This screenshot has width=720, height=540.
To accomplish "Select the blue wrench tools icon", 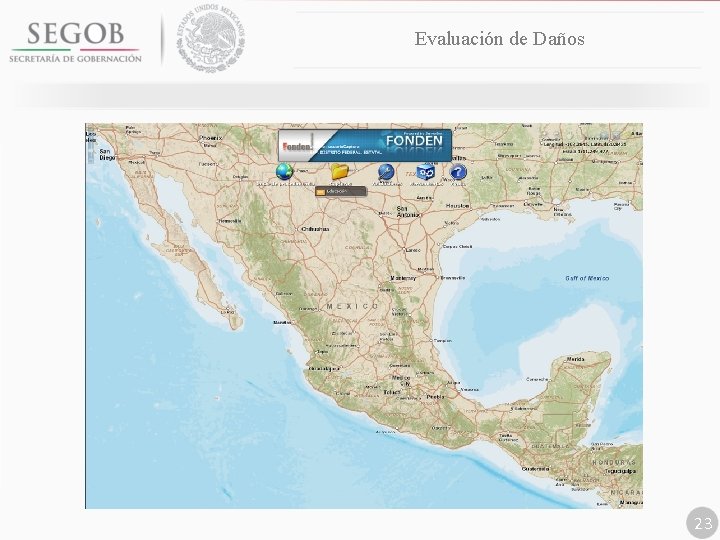I will pyautogui.click(x=386, y=172).
